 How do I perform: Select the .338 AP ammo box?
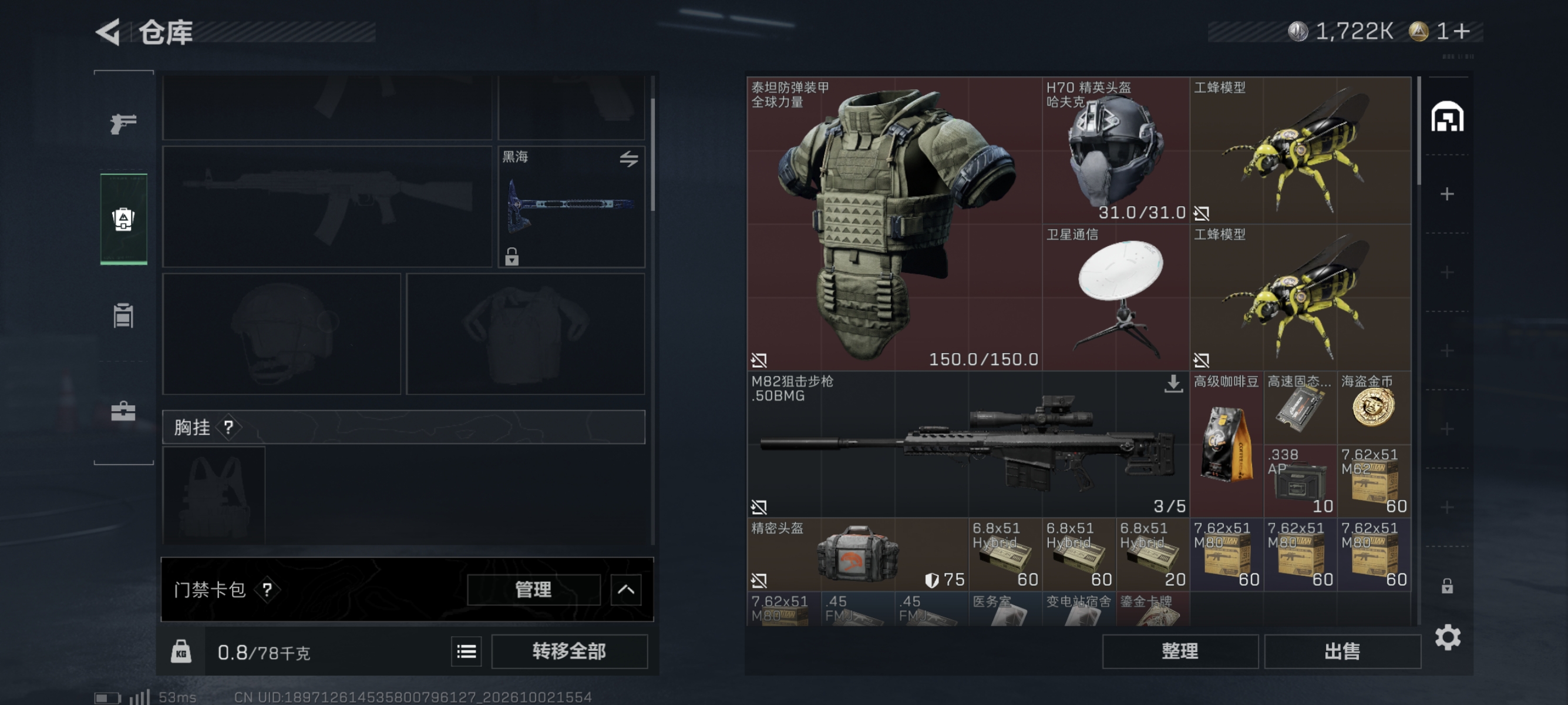[x=1300, y=481]
